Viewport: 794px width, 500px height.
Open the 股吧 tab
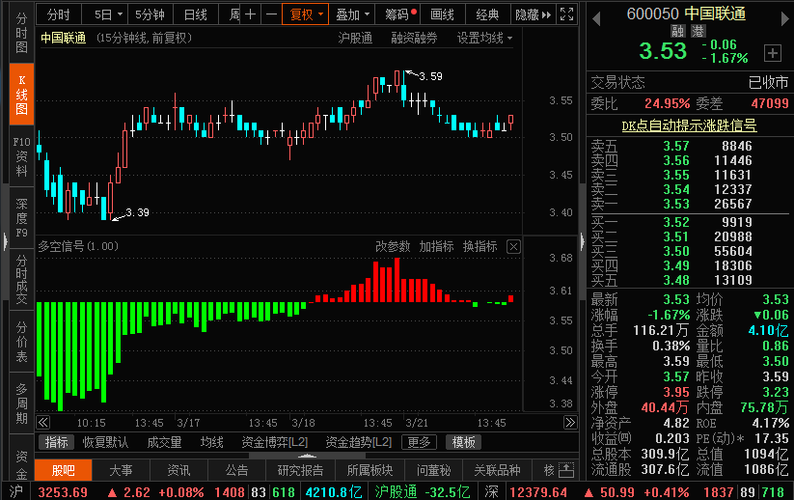[63, 470]
